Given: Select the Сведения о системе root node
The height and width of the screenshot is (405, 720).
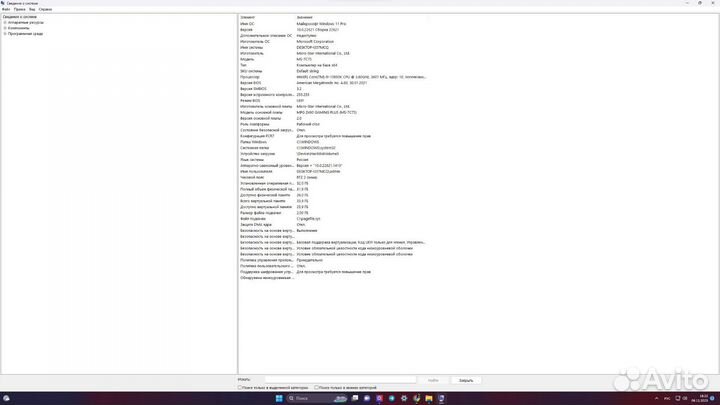Looking at the screenshot, I should (x=20, y=17).
